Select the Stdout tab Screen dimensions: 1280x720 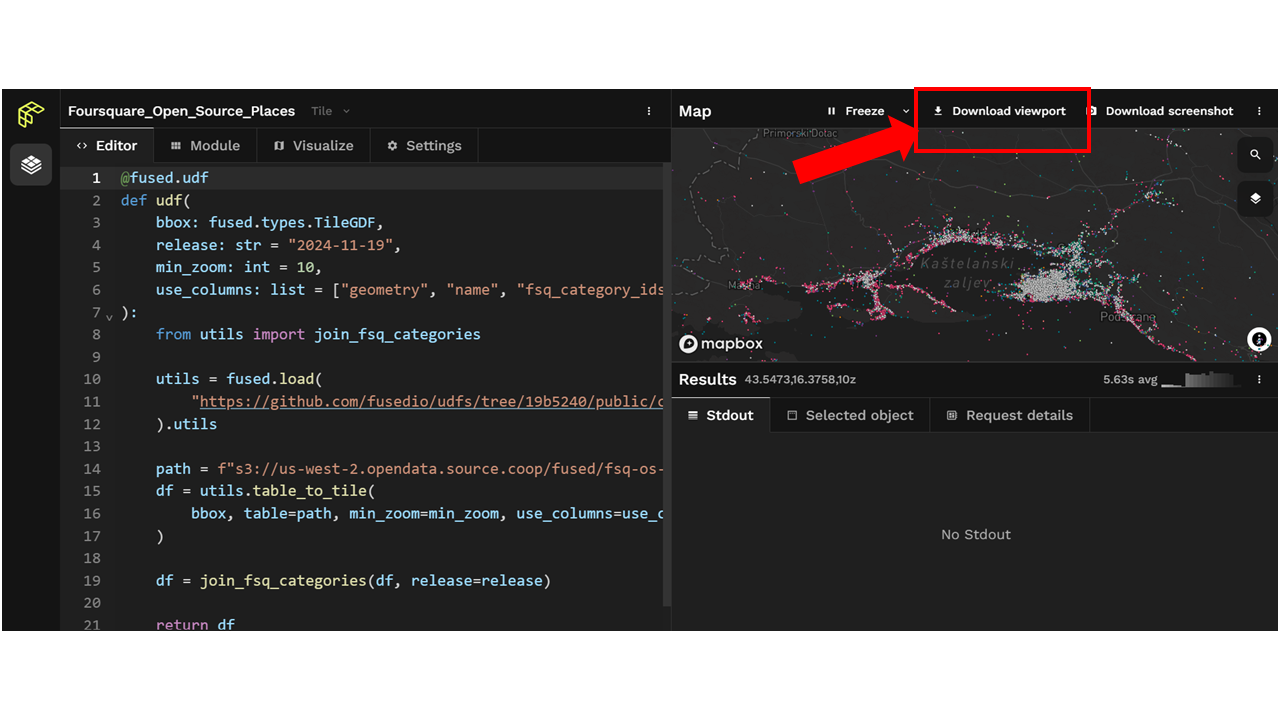[x=721, y=416]
